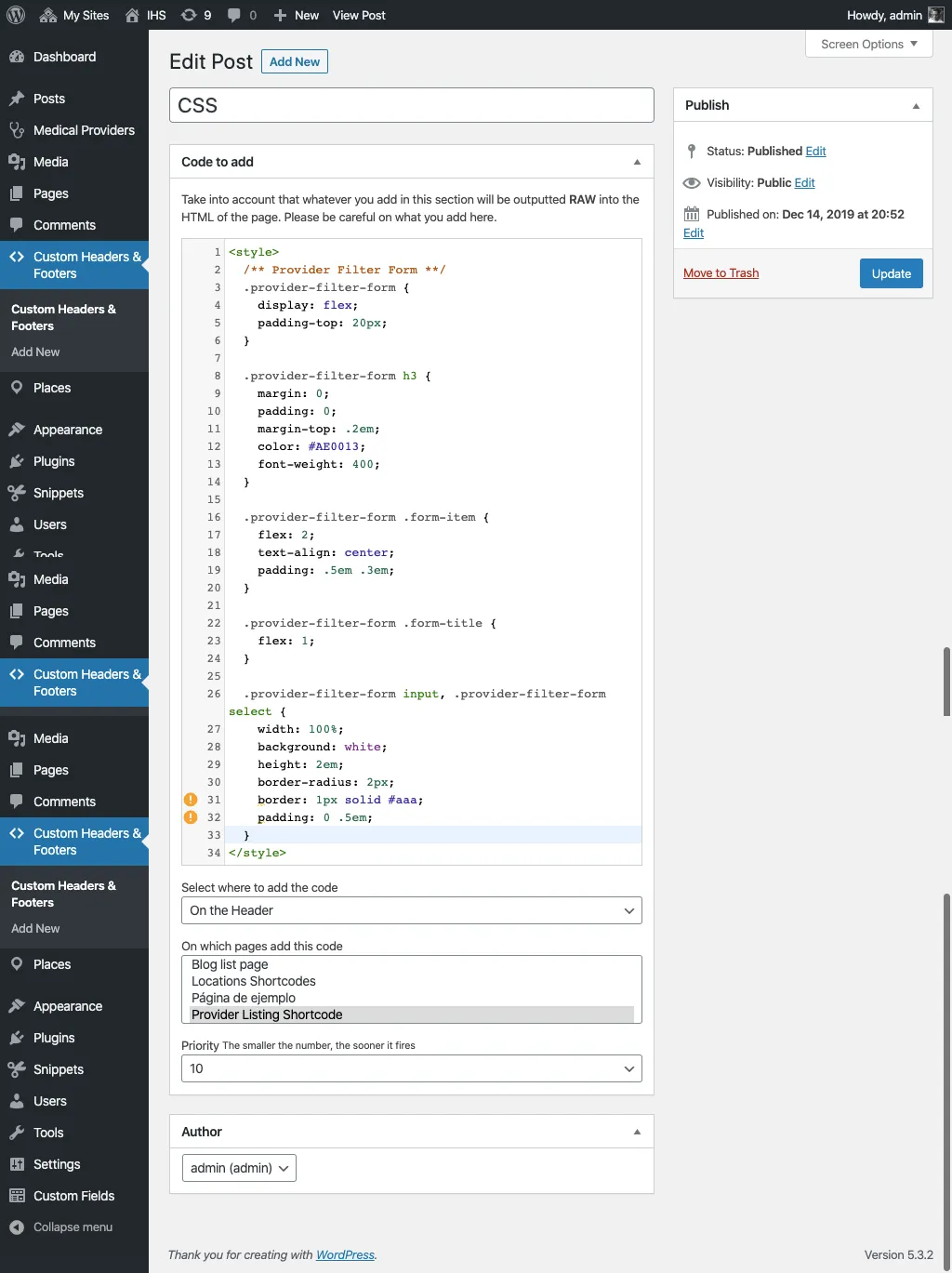Click the Version 5.3.2 footer text
Viewport: 952px width, 1273px height.
tap(899, 1254)
